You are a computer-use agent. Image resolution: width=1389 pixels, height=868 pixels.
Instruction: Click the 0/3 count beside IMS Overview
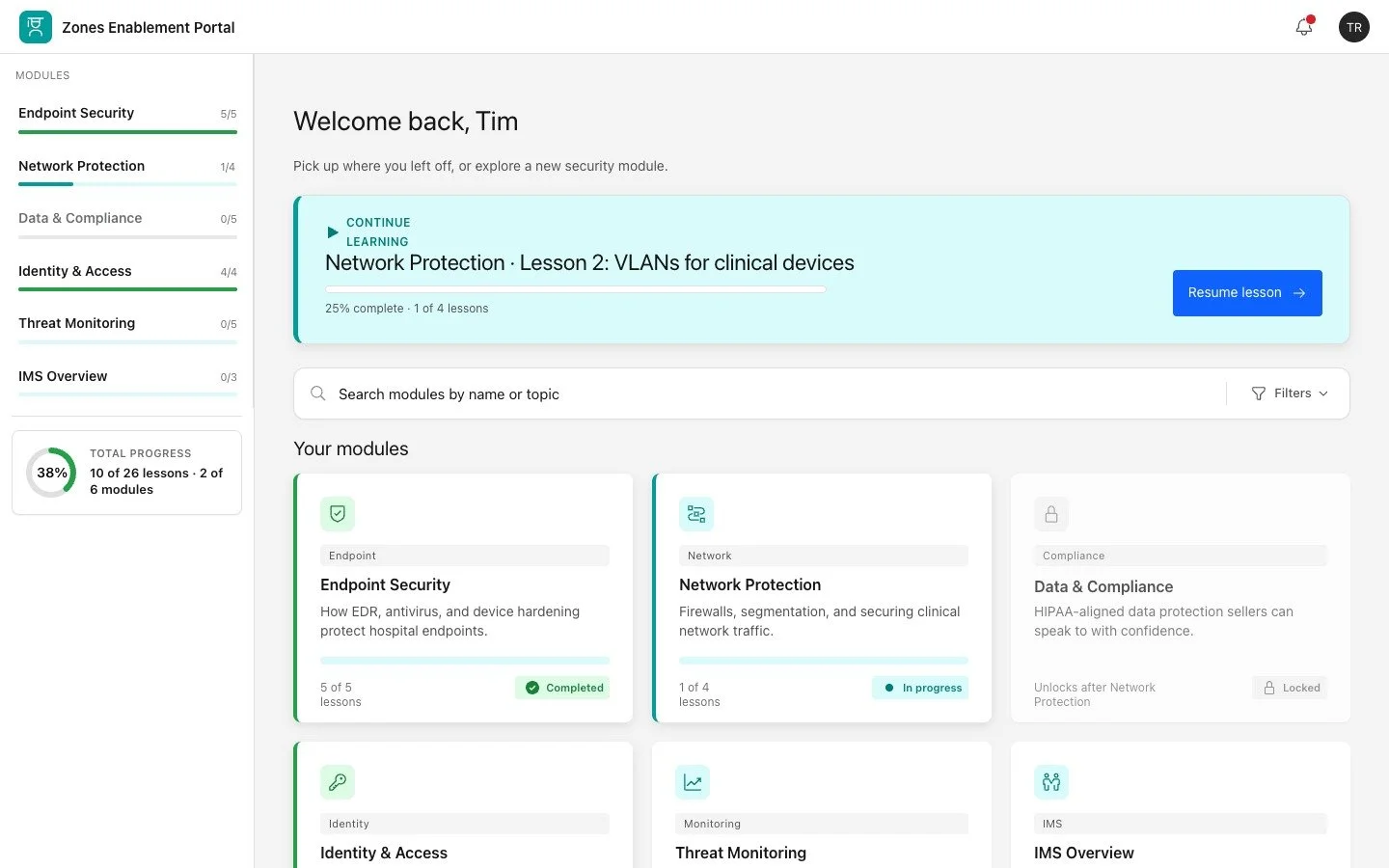click(229, 377)
